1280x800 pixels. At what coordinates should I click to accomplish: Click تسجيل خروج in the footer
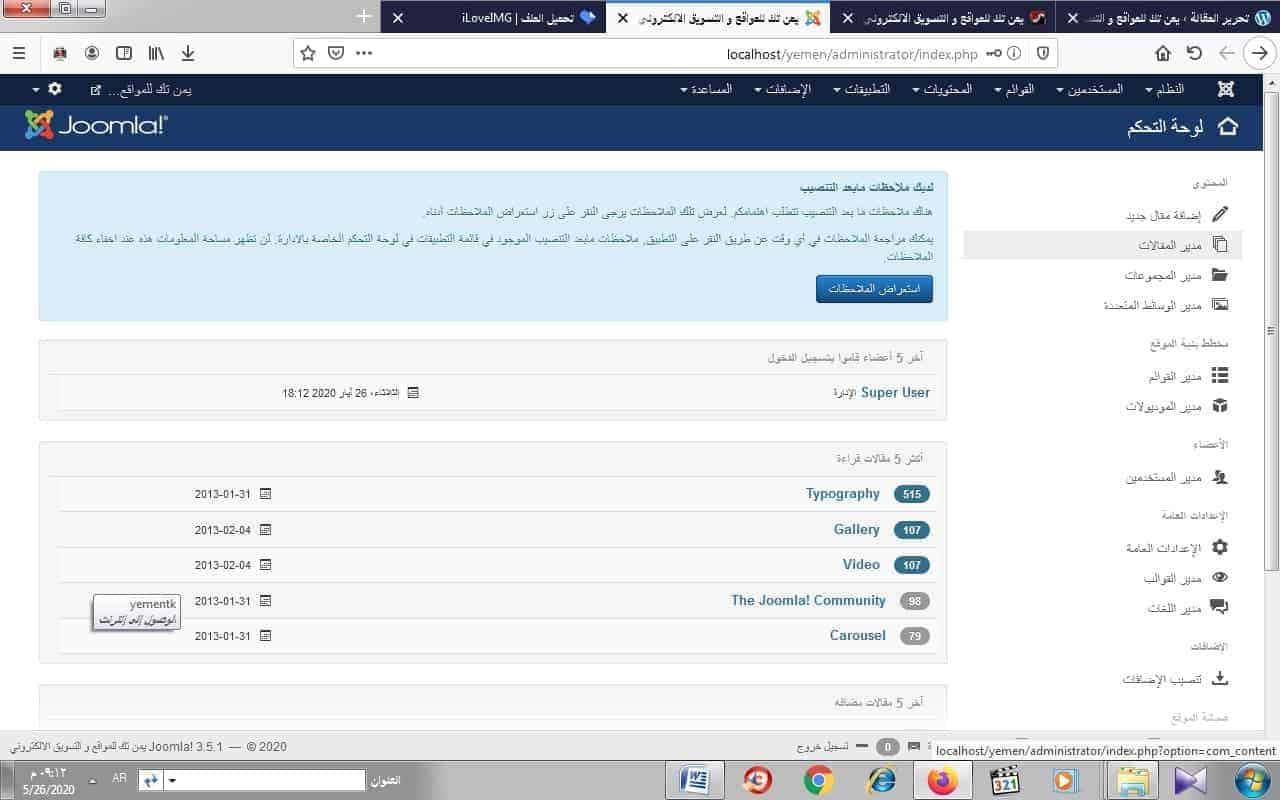pyautogui.click(x=824, y=747)
